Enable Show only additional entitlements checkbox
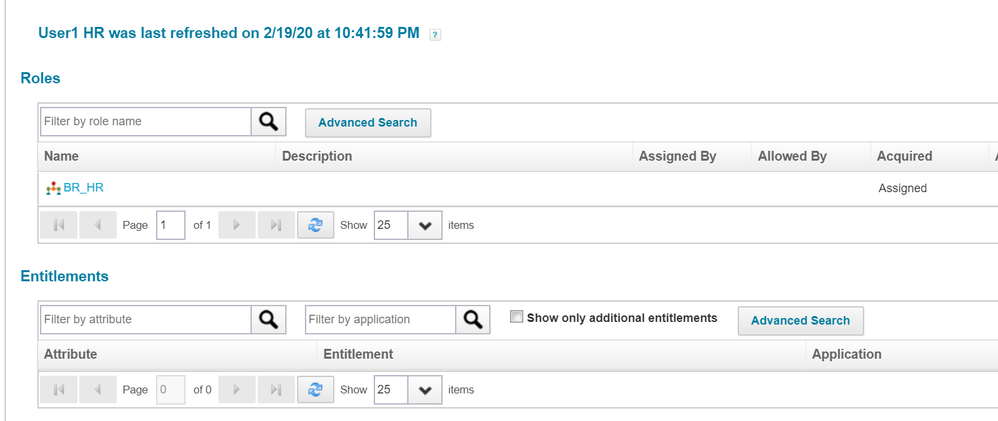Screen dimensions: 998x421 tap(517, 317)
